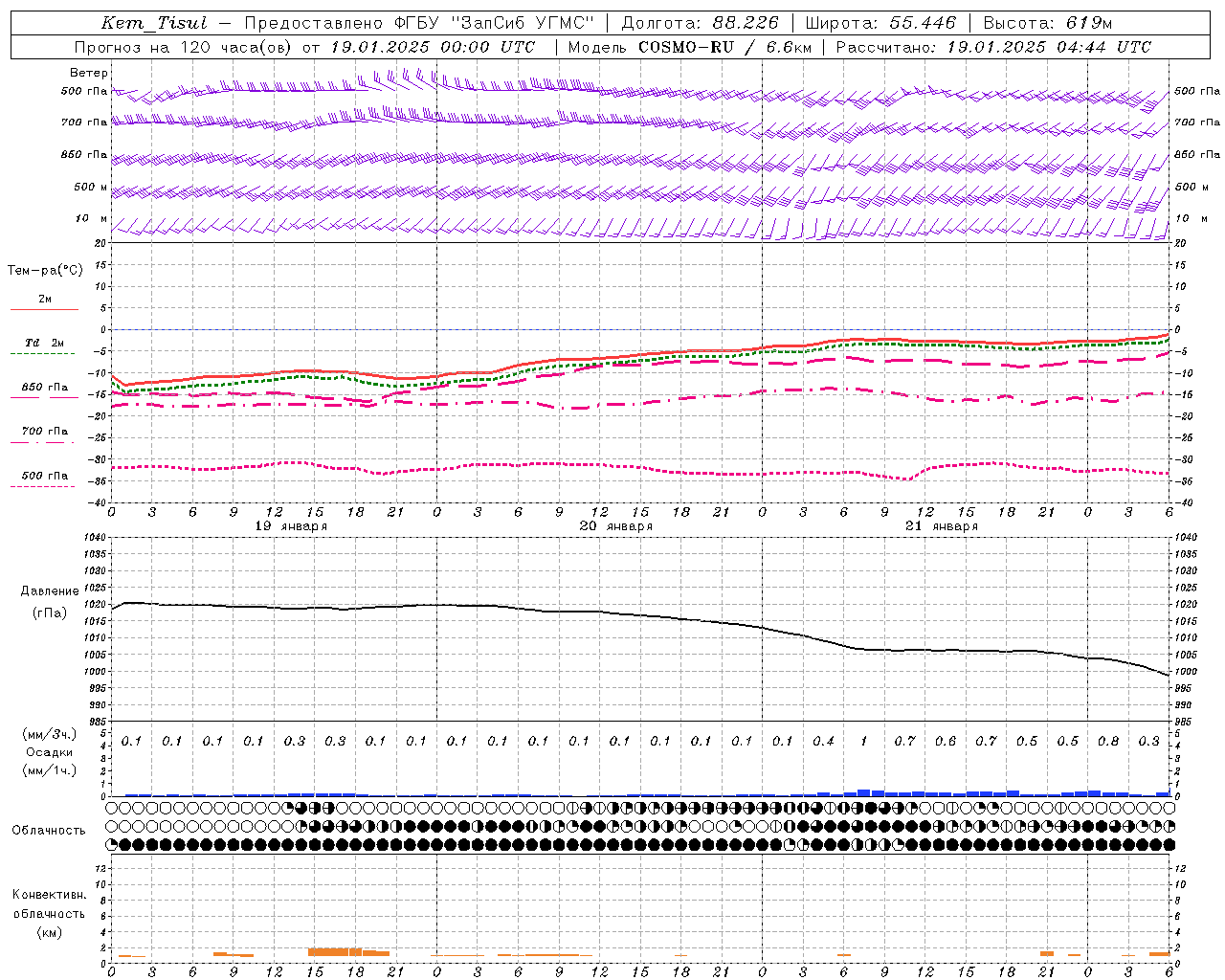Viewport: 1225px width, 980px height.
Task: Click the 'Широта: 55.446' latitude value
Action: [880, 23]
